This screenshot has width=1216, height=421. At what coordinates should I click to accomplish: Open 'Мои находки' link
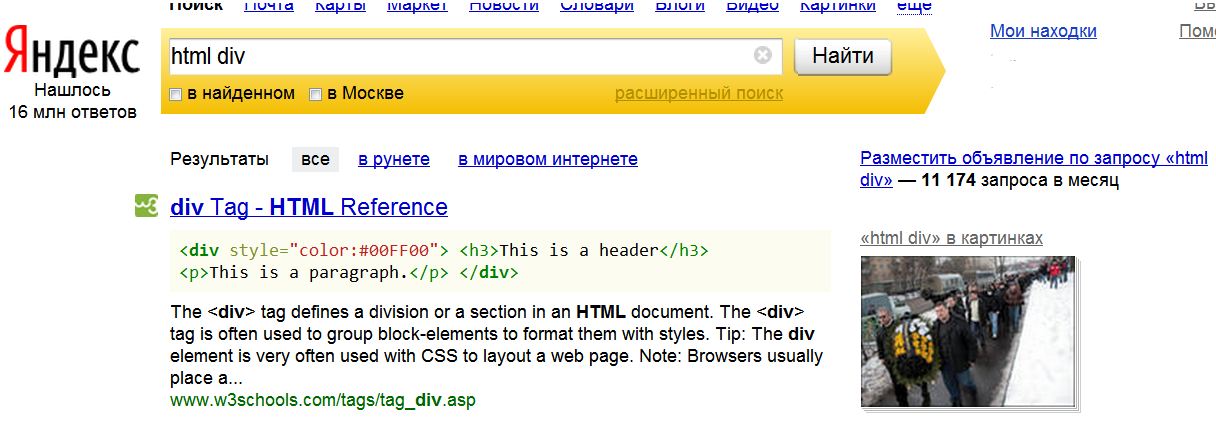pyautogui.click(x=1043, y=31)
